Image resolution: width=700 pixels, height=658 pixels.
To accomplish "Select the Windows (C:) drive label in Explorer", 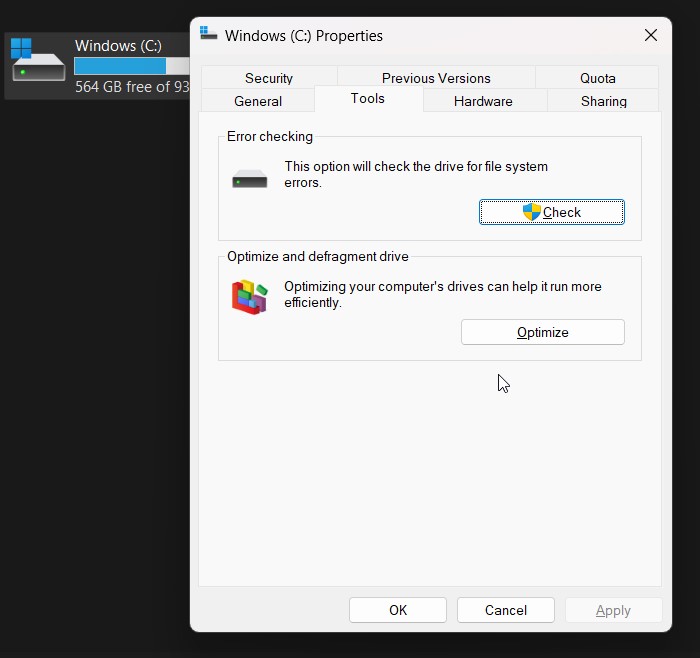I will coord(118,46).
